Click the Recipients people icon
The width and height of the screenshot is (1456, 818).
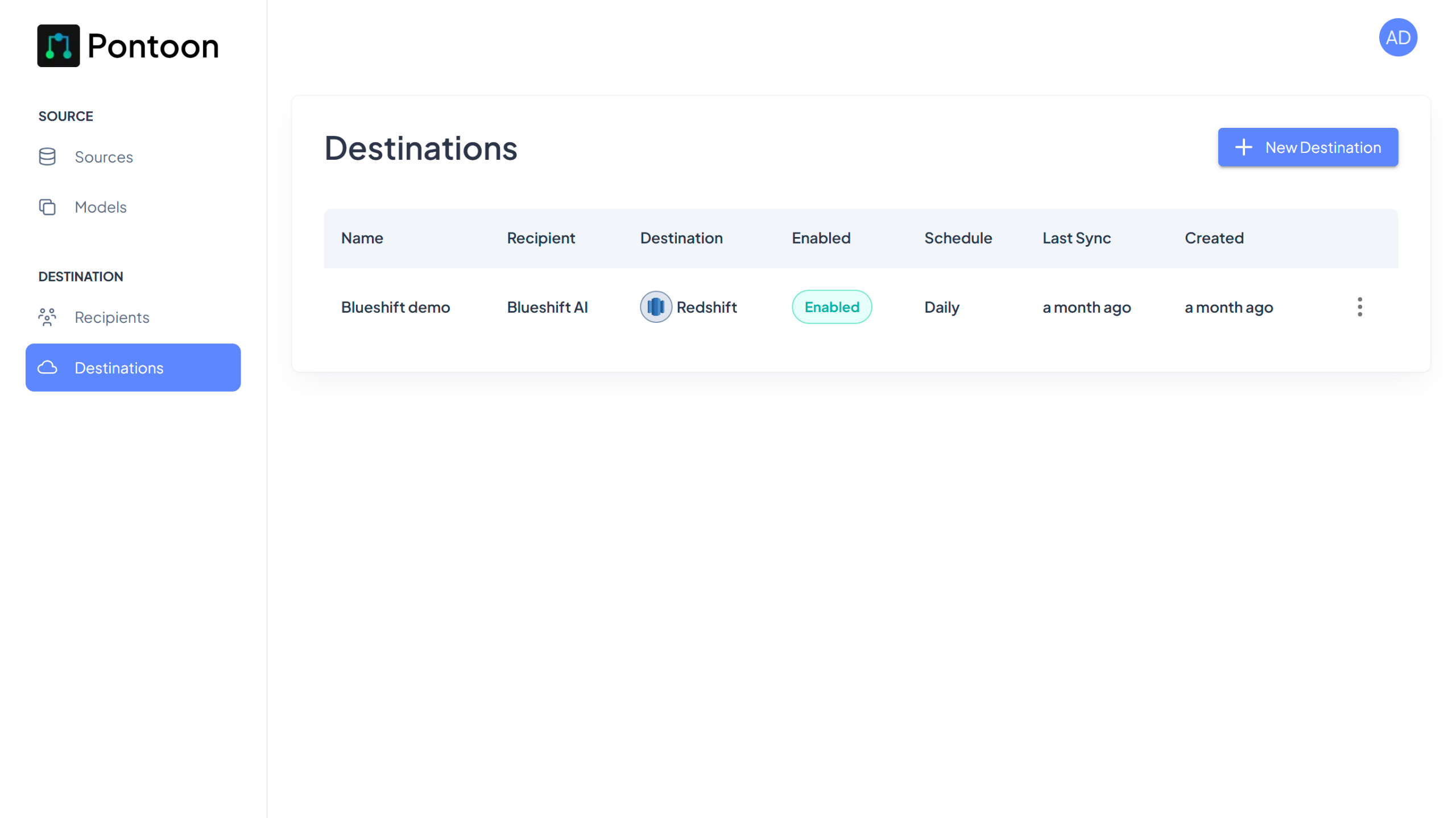(47, 317)
